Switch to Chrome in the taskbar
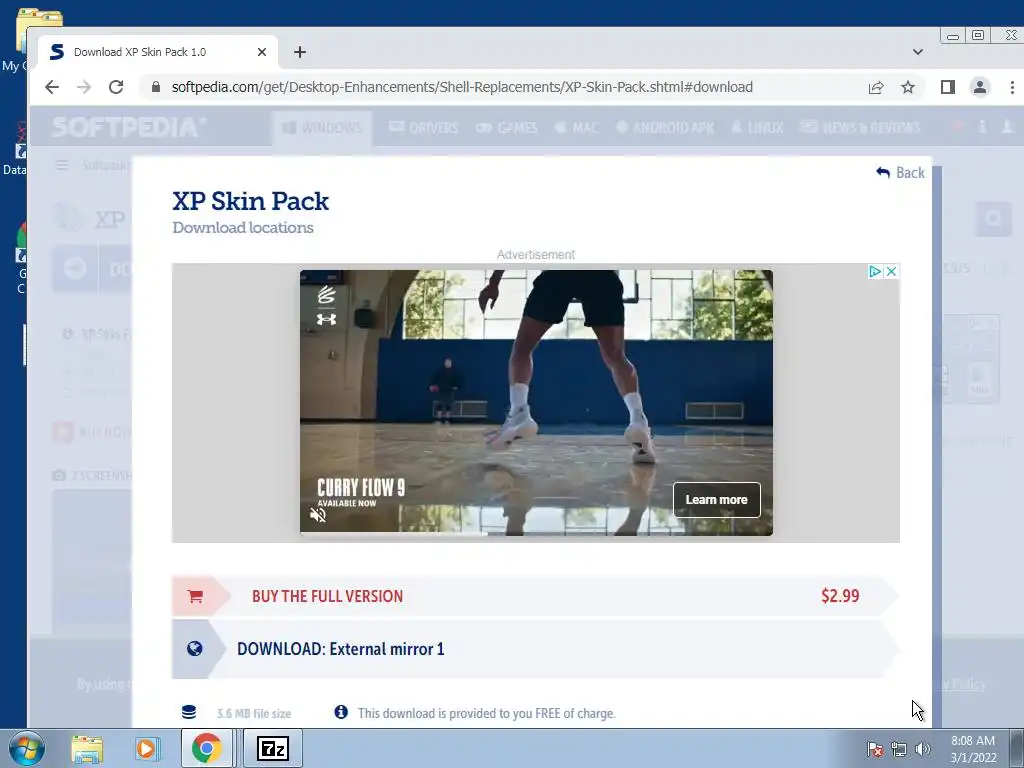Screen dimensions: 1024x768 click(x=206, y=748)
